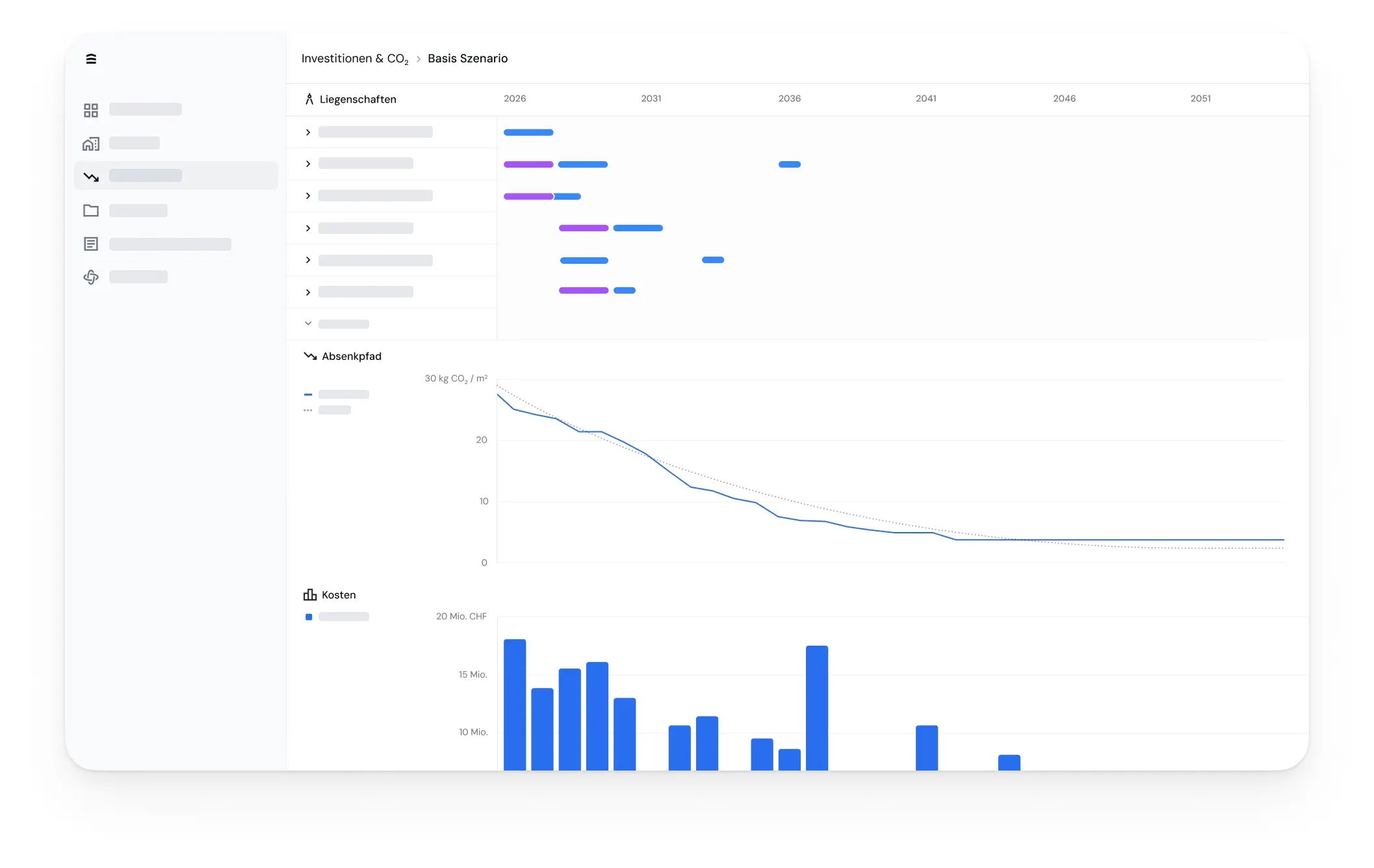Go to Investitionen & CO₂ breadcrumb
The height and width of the screenshot is (868, 1374).
(x=355, y=59)
